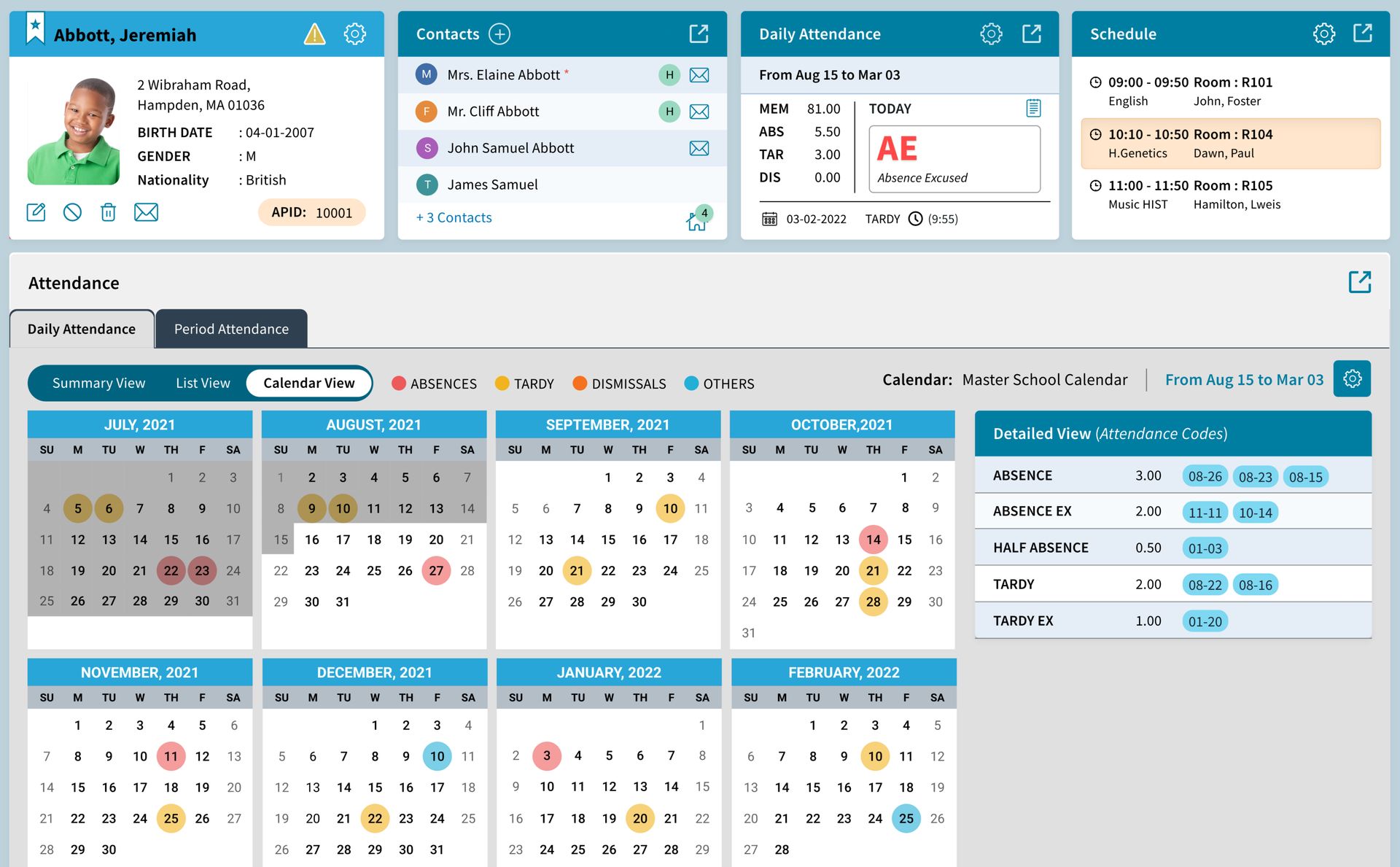The height and width of the screenshot is (867, 1400).
Task: Click the From Aug 15 to Mar 03 date range link
Action: [1244, 379]
